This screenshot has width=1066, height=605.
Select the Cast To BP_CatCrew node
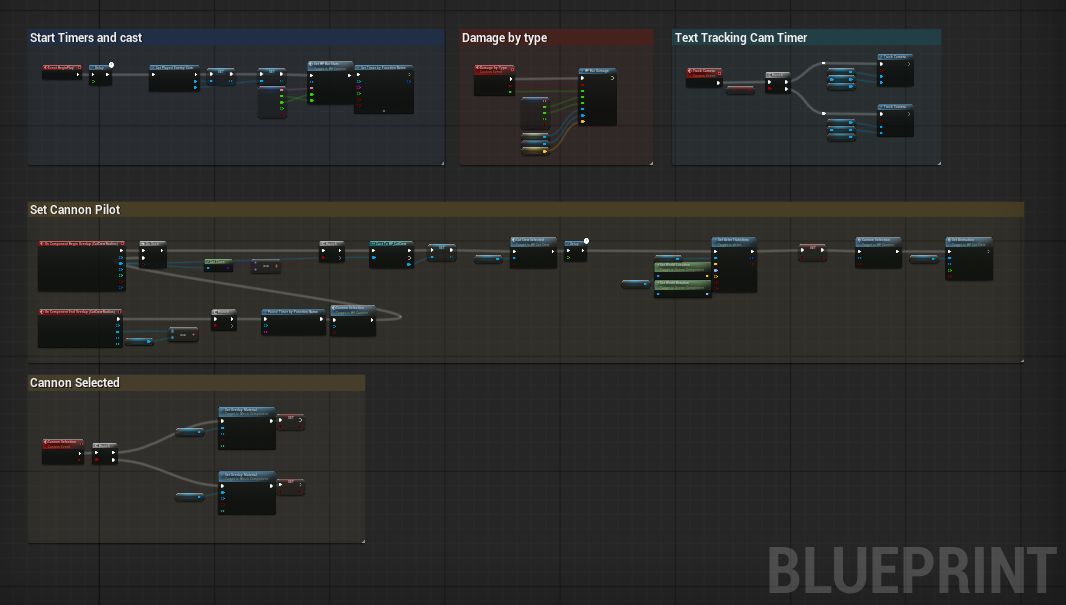[391, 254]
